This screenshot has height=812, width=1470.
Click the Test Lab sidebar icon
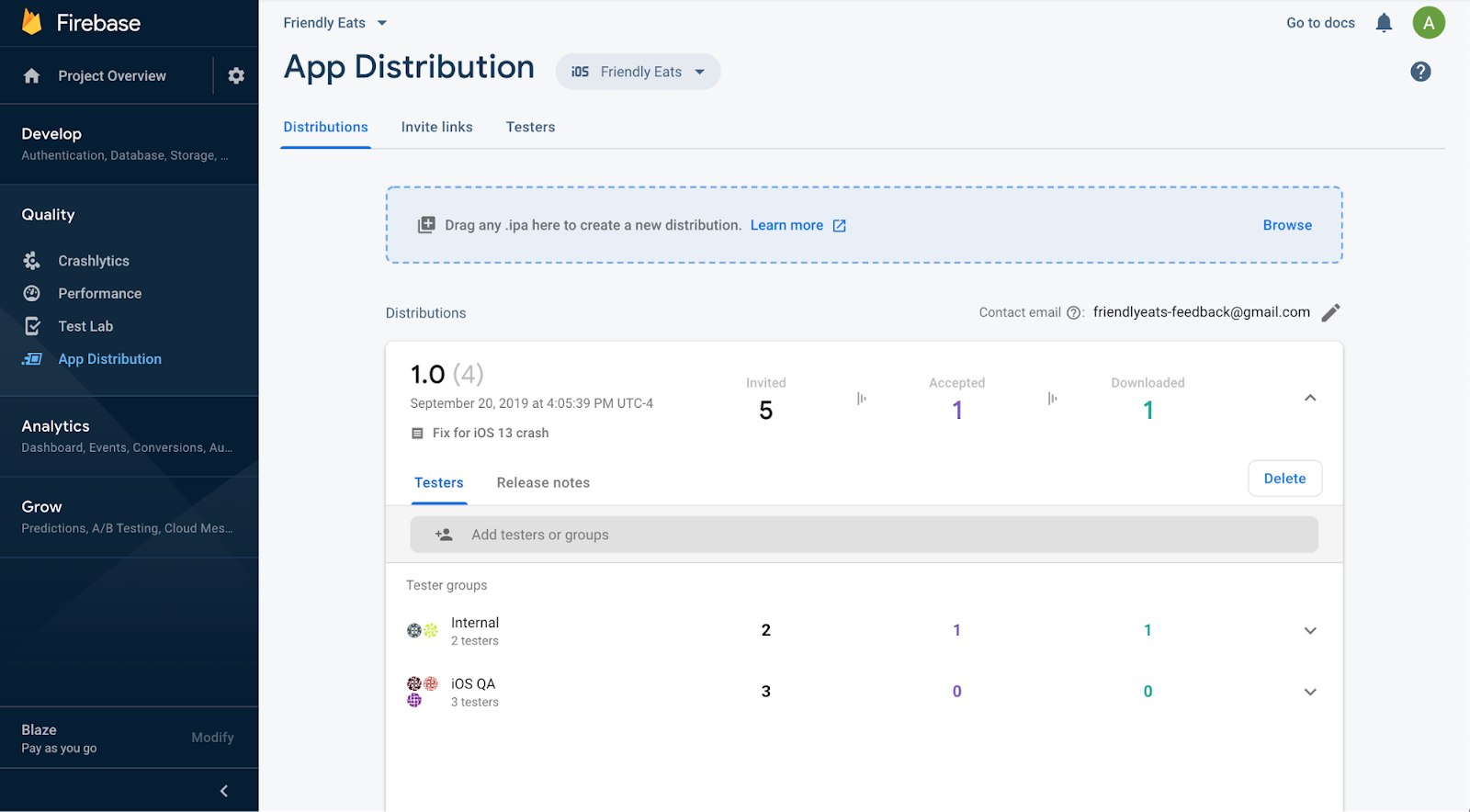(32, 326)
